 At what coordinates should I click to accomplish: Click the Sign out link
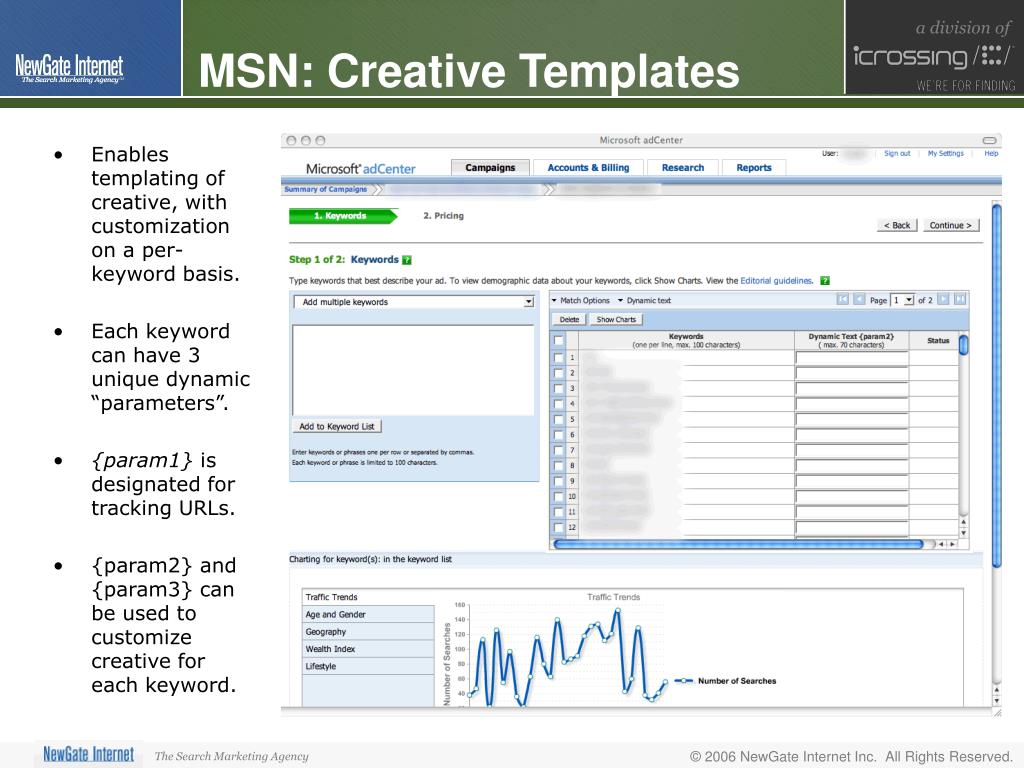897,153
